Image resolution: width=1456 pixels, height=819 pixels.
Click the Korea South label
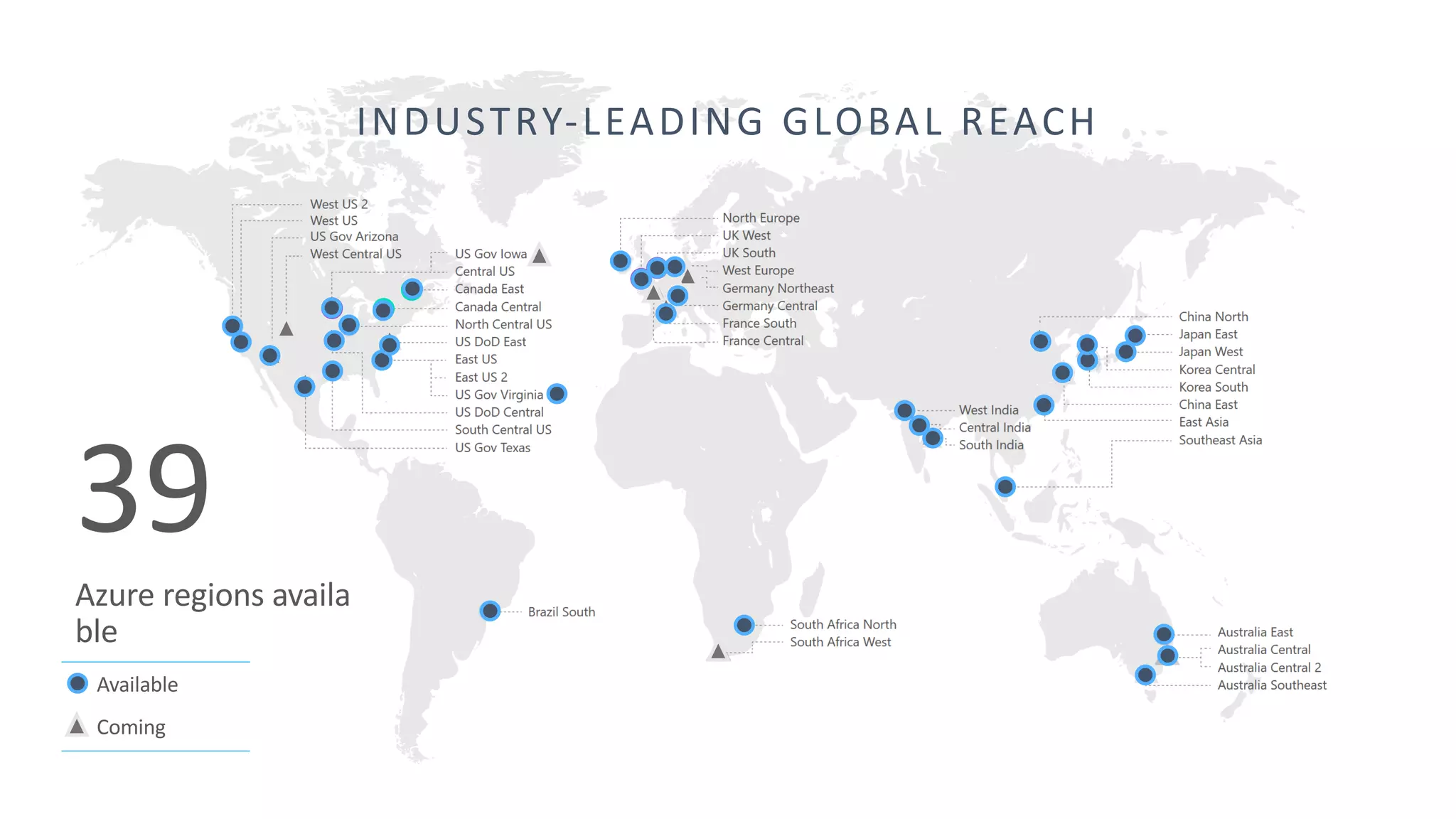coord(1214,387)
